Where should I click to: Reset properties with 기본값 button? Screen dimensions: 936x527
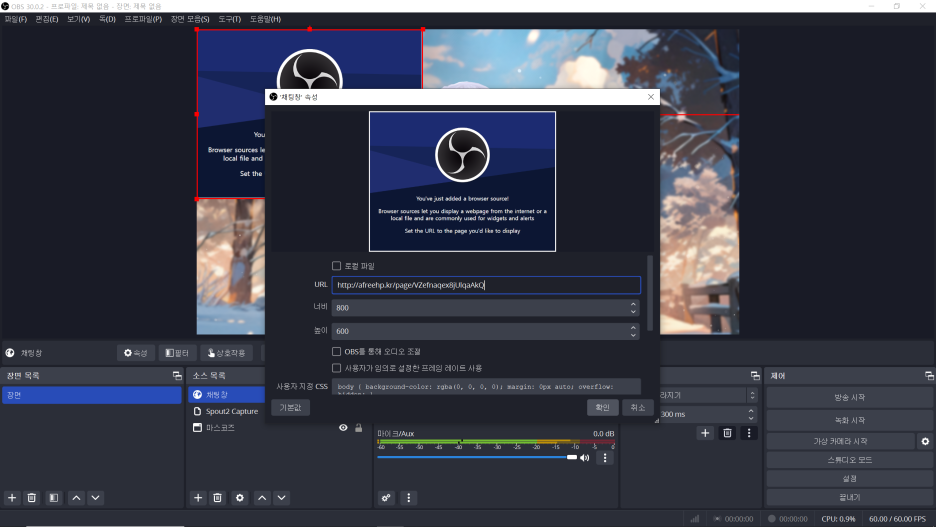click(291, 407)
